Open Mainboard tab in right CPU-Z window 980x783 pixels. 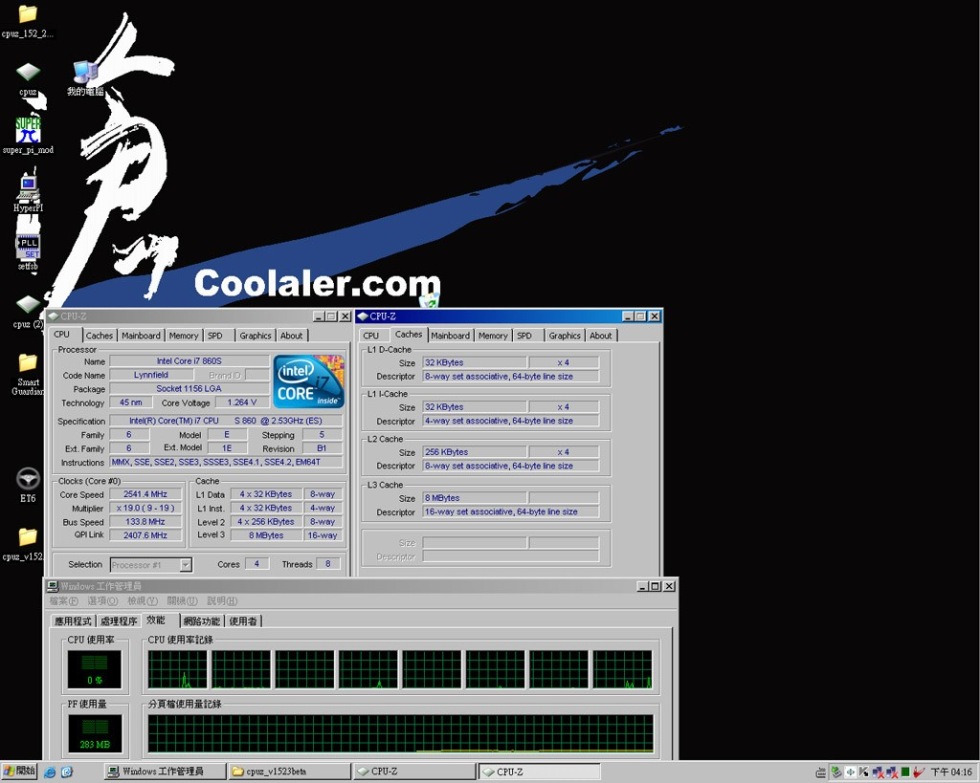coord(450,336)
